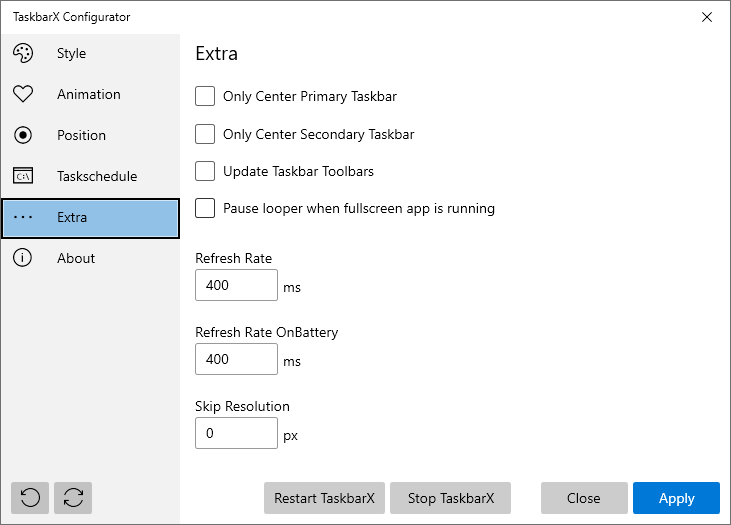
Task: Click the Style palette icon
Action: 23,53
